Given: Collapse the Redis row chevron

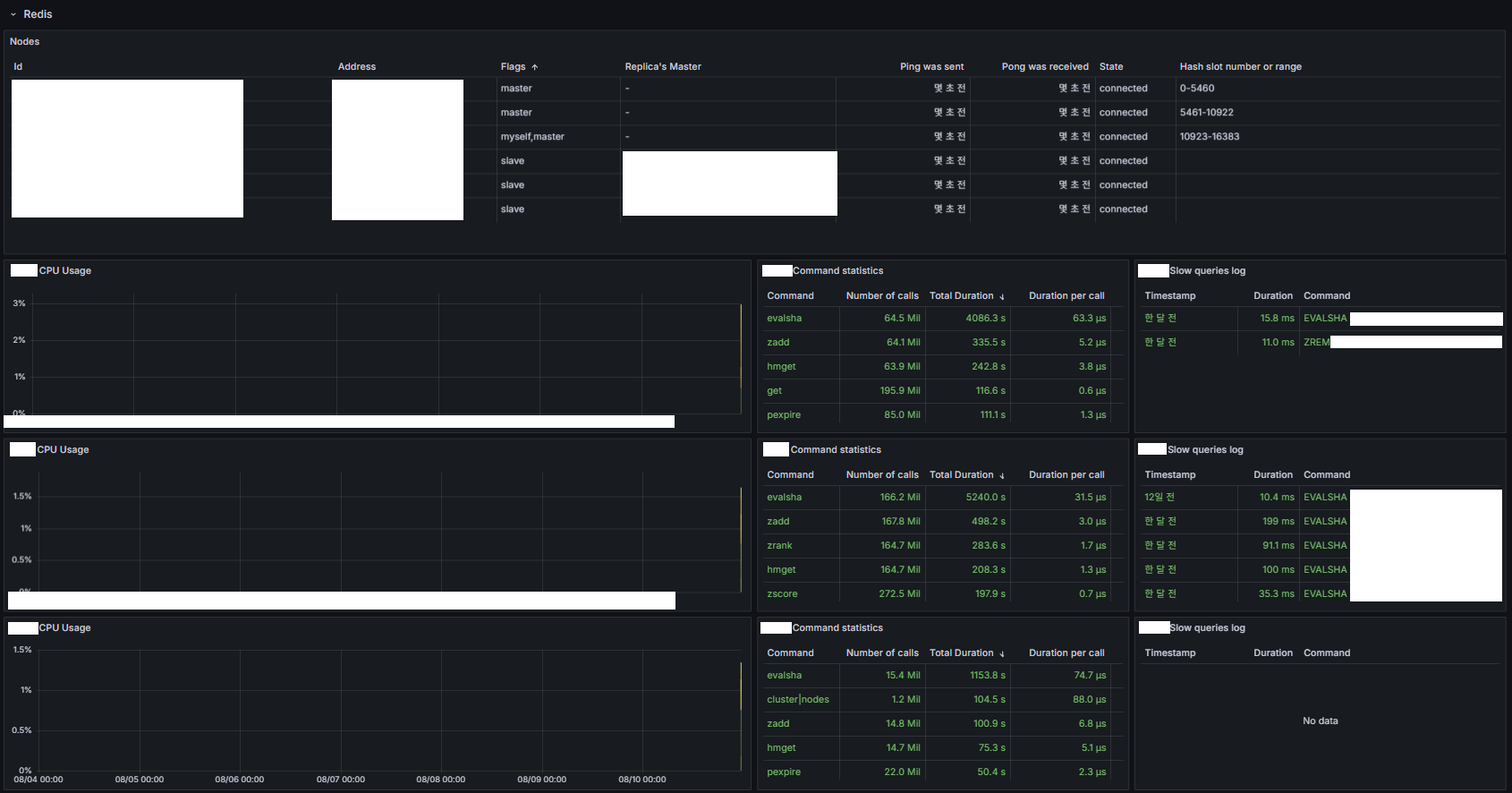Looking at the screenshot, I should tap(13, 14).
